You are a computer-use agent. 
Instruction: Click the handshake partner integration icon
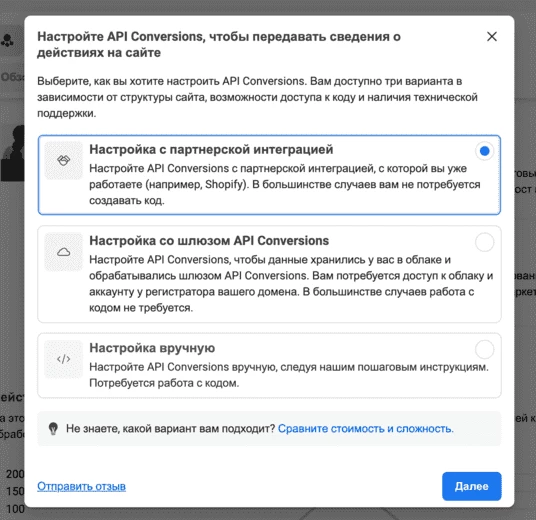tap(64, 160)
